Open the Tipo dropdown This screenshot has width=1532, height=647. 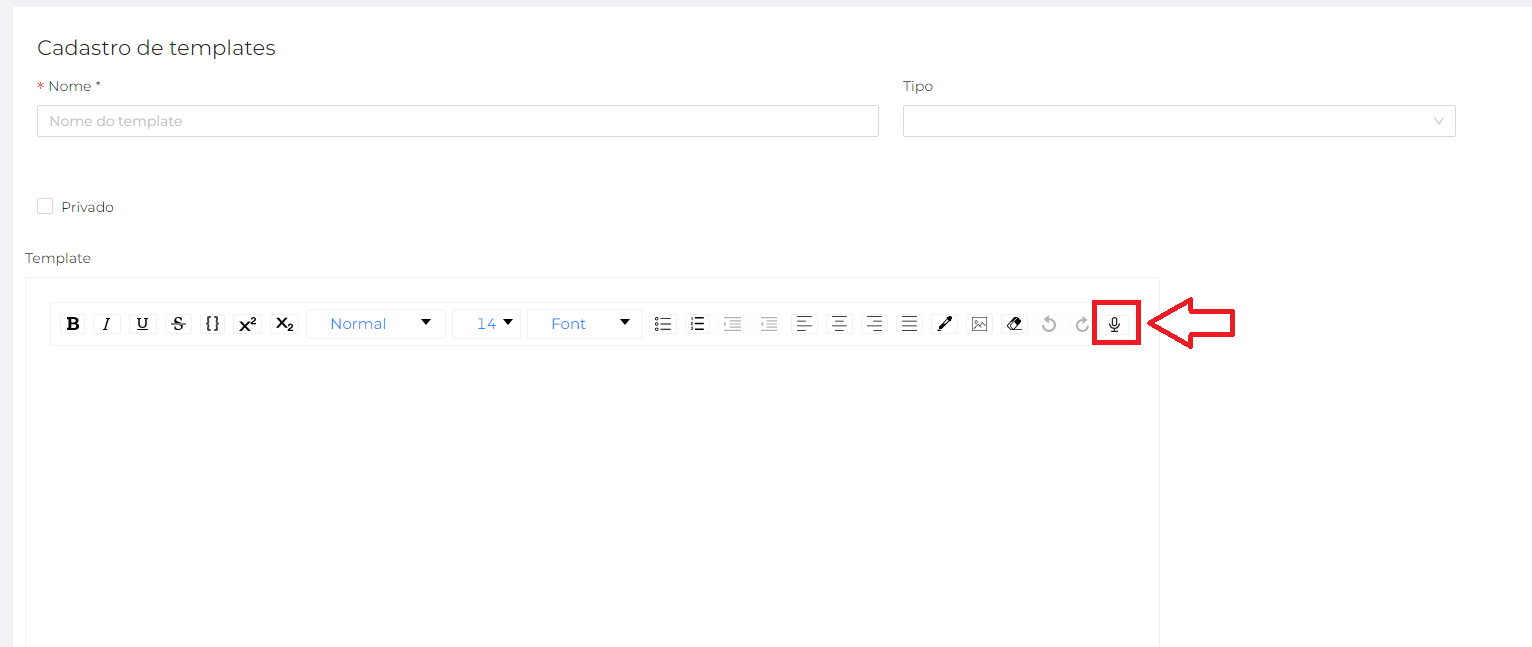point(1178,120)
